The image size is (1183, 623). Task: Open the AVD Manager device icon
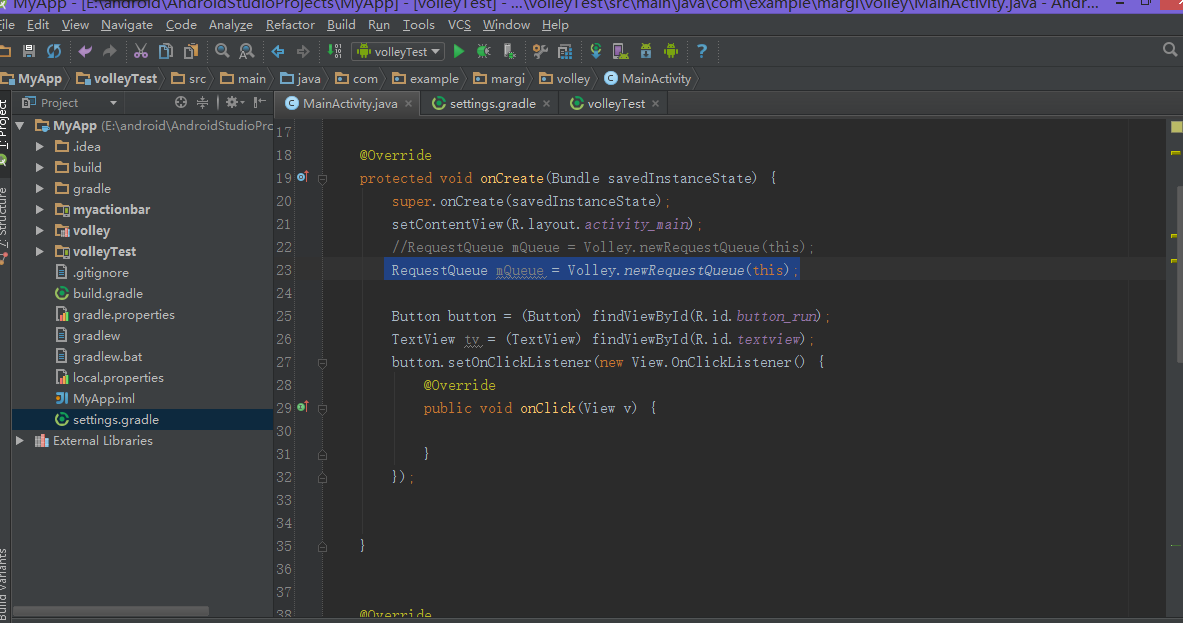621,51
